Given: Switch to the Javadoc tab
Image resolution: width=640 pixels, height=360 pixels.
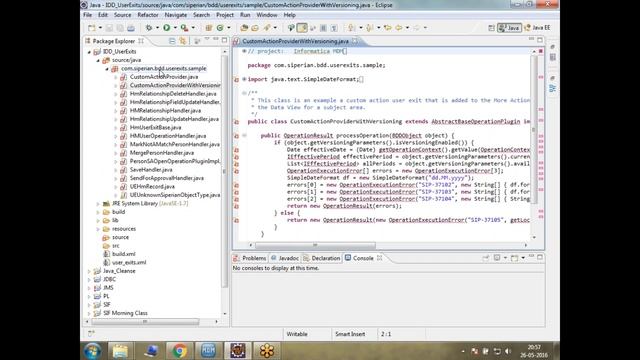Looking at the screenshot, I should point(285,258).
